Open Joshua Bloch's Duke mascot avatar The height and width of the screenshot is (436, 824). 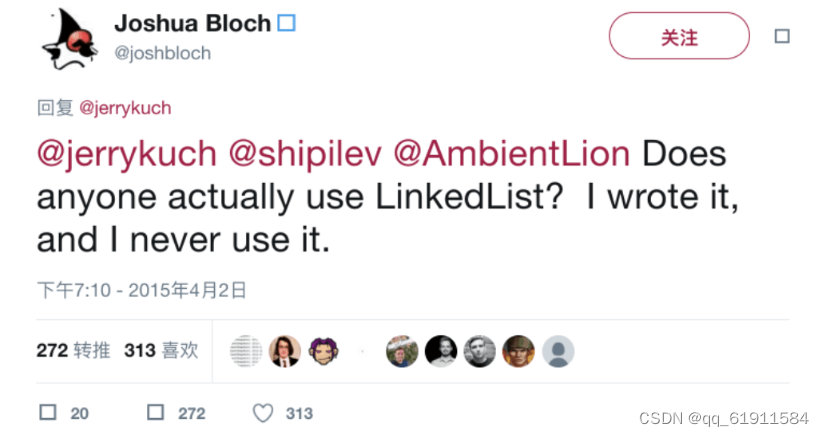pyautogui.click(x=69, y=39)
